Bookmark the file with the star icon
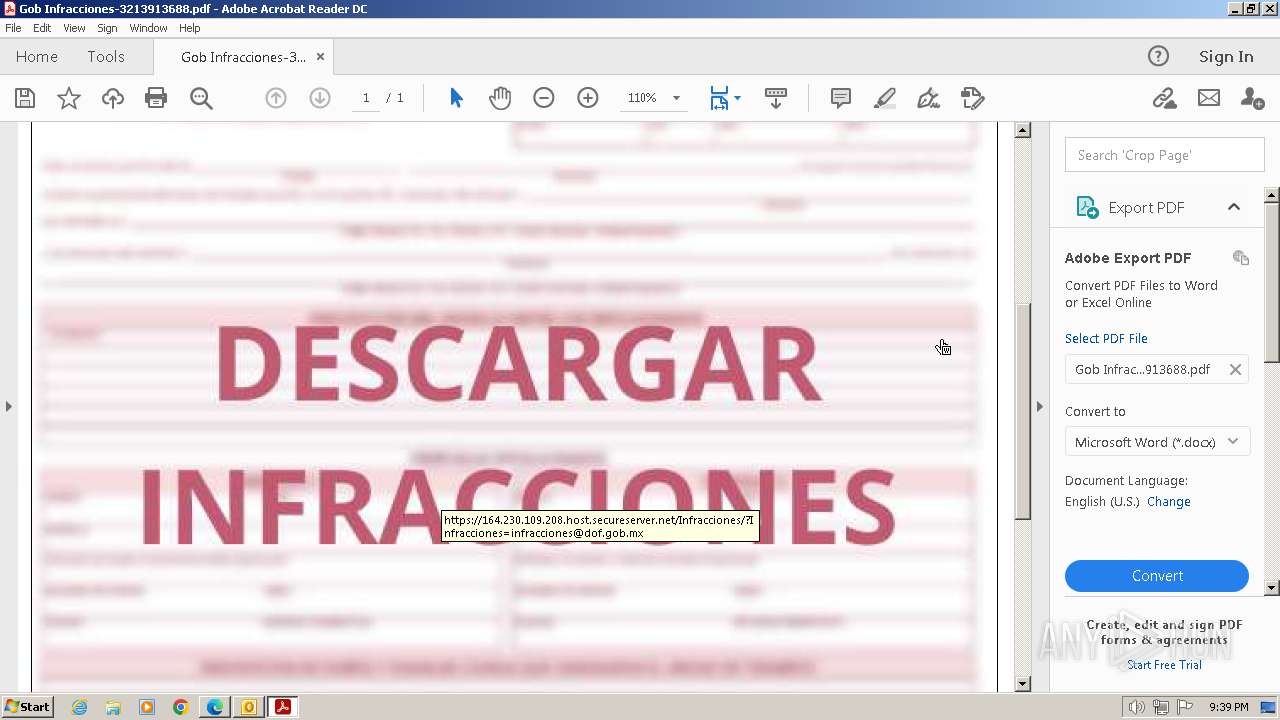 point(69,98)
